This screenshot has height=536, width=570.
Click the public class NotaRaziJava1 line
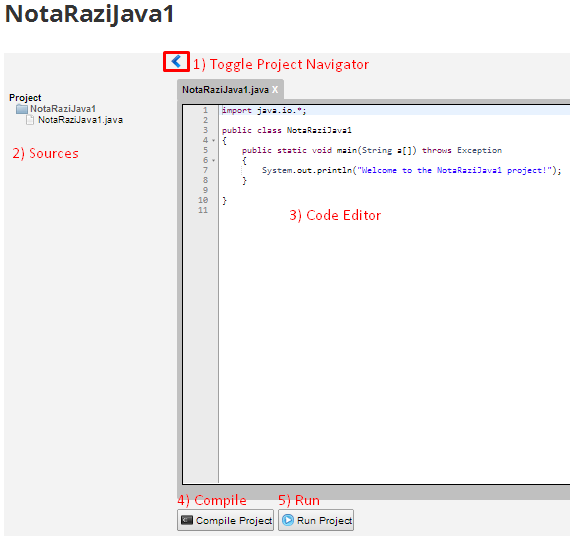[287, 130]
